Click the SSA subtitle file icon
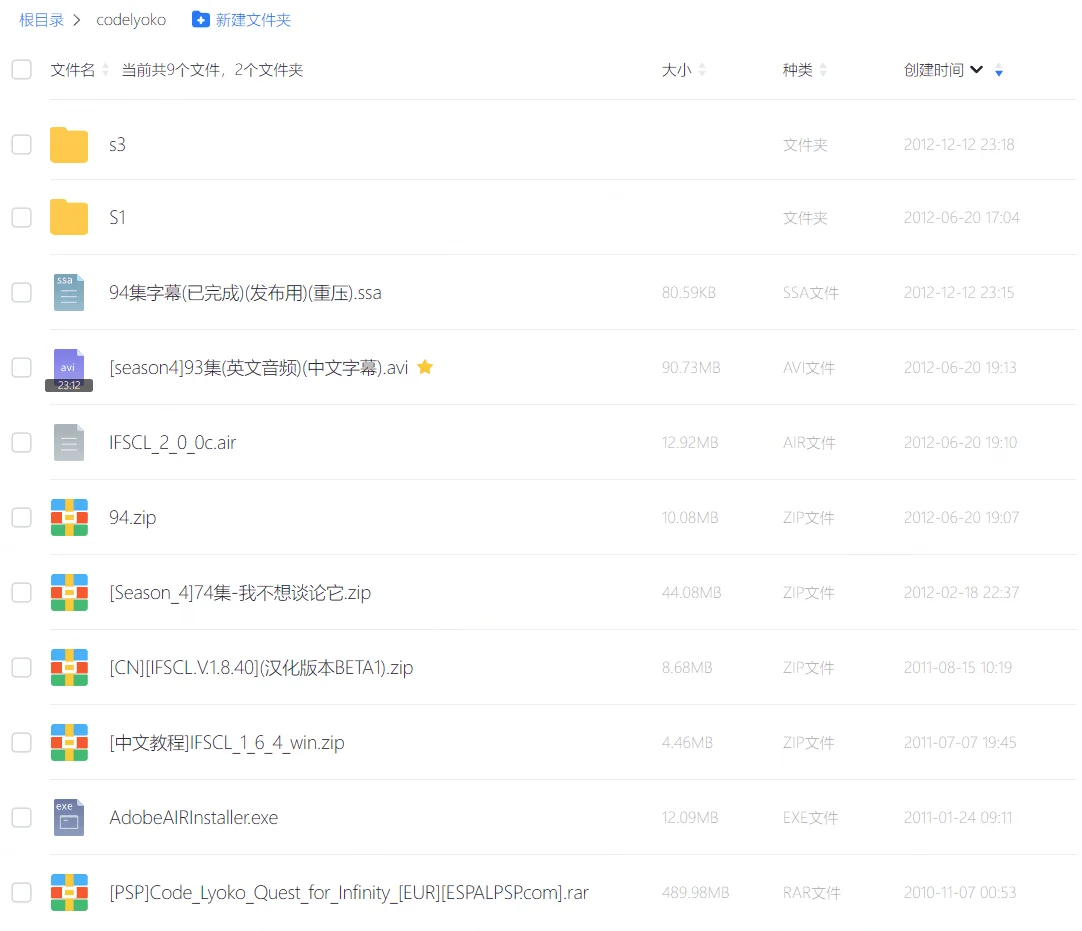 (x=69, y=293)
